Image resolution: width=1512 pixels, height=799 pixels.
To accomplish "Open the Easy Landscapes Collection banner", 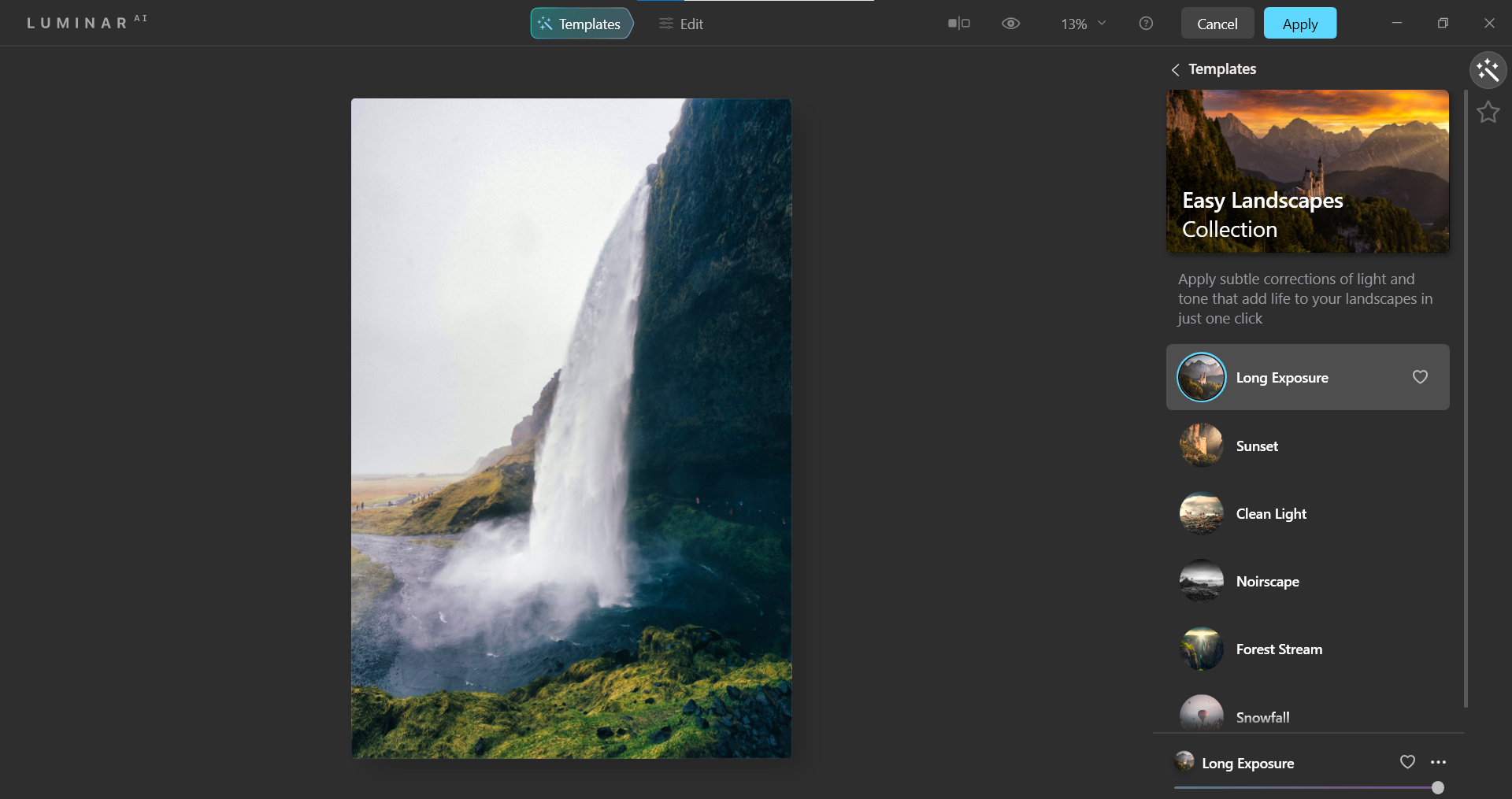I will (x=1307, y=171).
